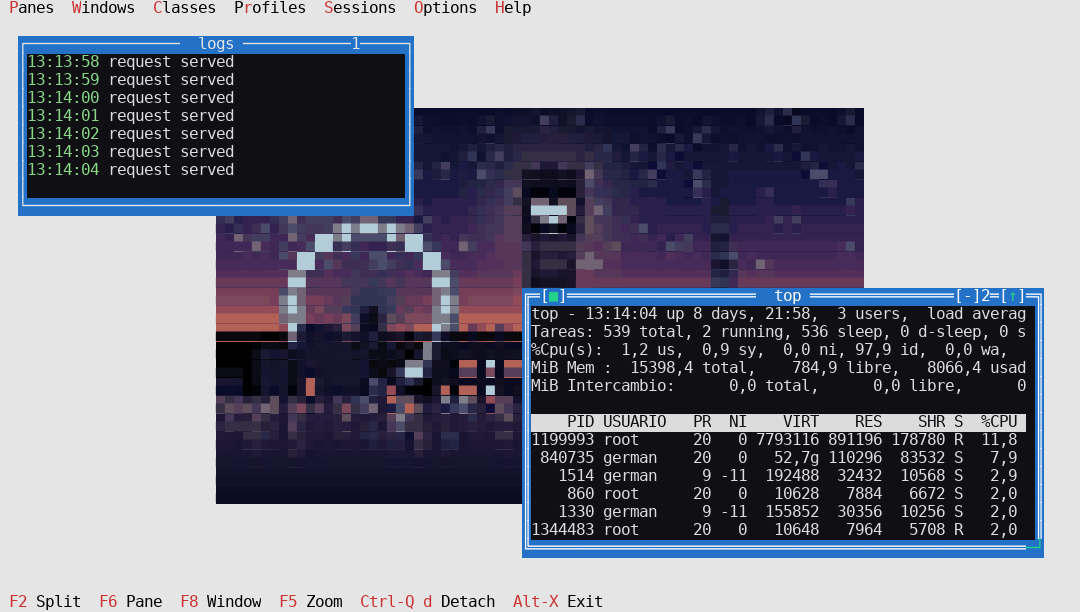Open the Options menu
The height and width of the screenshot is (612, 1080).
445,8
